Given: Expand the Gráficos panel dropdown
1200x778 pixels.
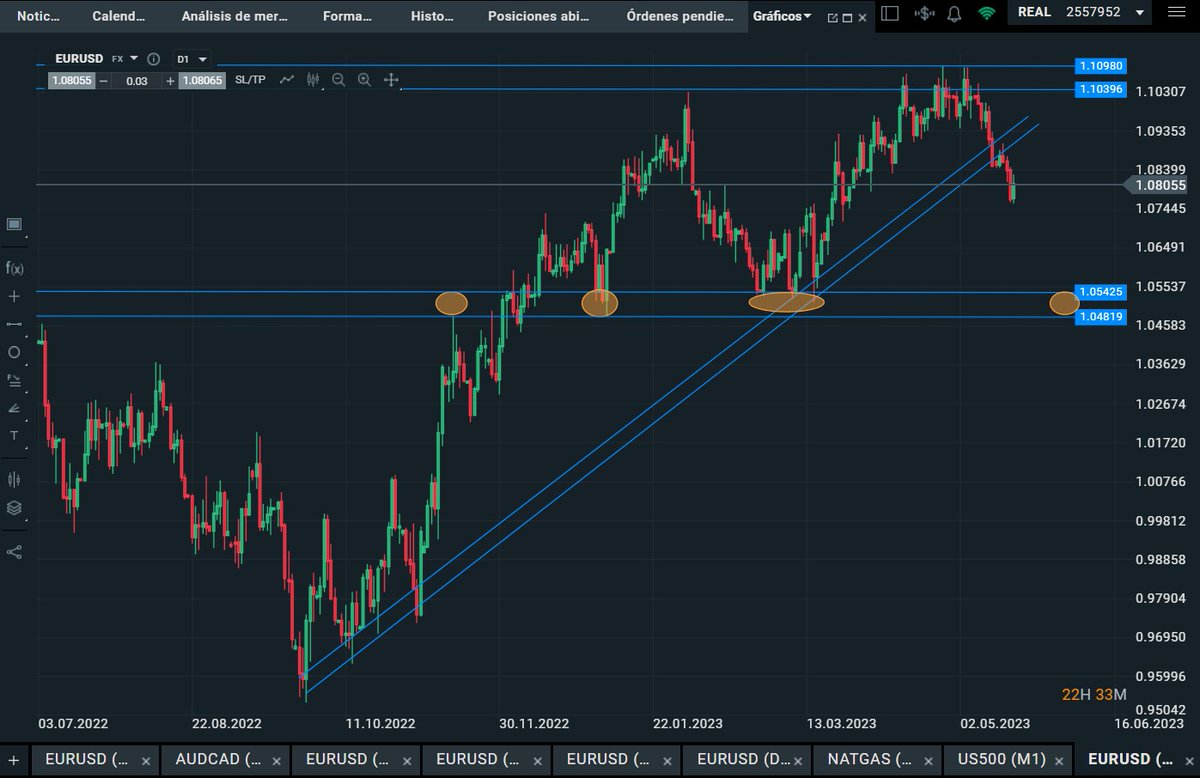Looking at the screenshot, I should [782, 16].
